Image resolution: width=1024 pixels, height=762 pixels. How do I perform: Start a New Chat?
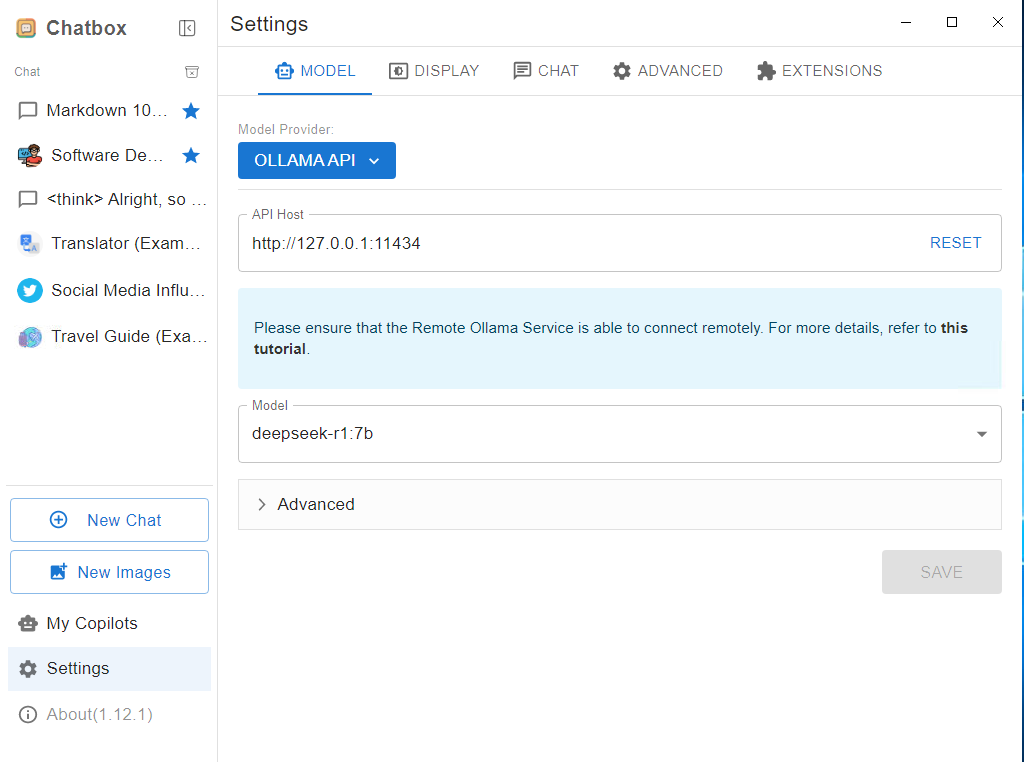point(109,520)
